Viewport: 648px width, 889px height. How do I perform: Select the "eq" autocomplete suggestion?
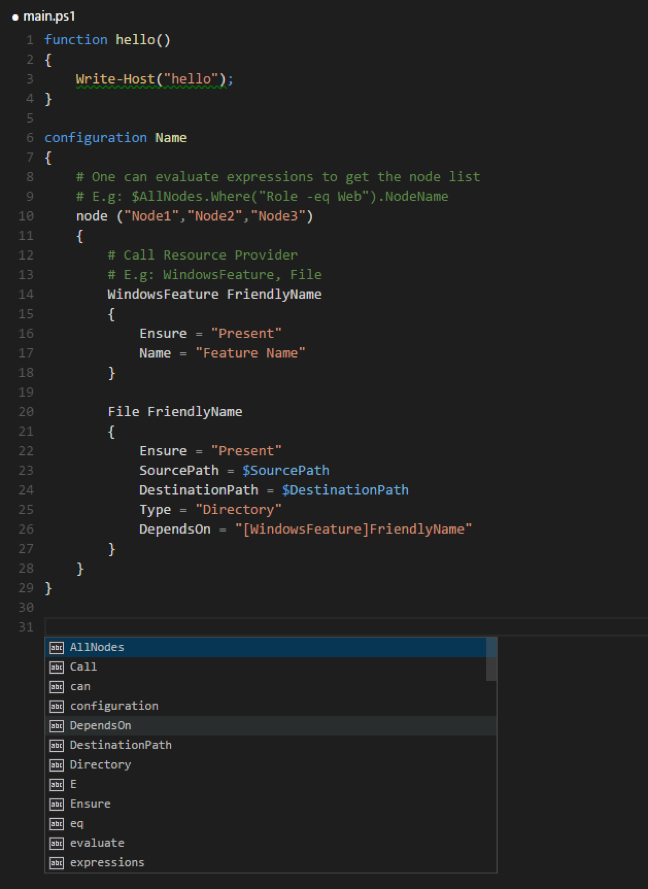[x=78, y=823]
